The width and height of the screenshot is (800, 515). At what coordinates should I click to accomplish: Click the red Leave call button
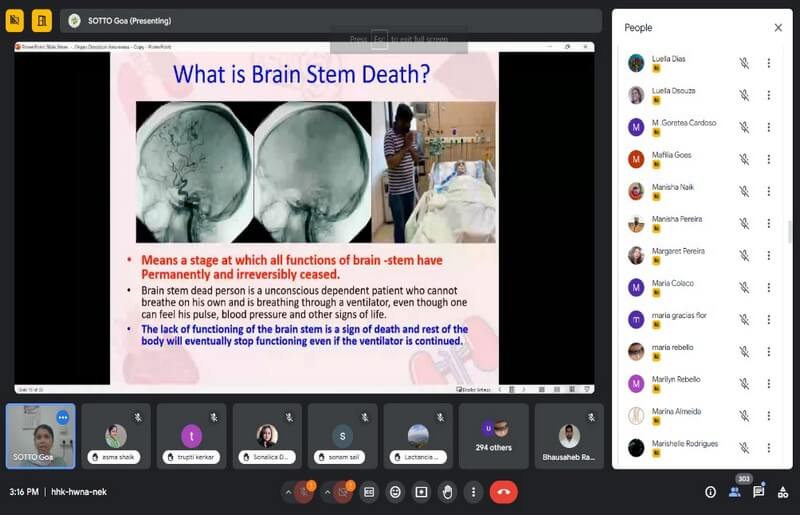pos(502,492)
